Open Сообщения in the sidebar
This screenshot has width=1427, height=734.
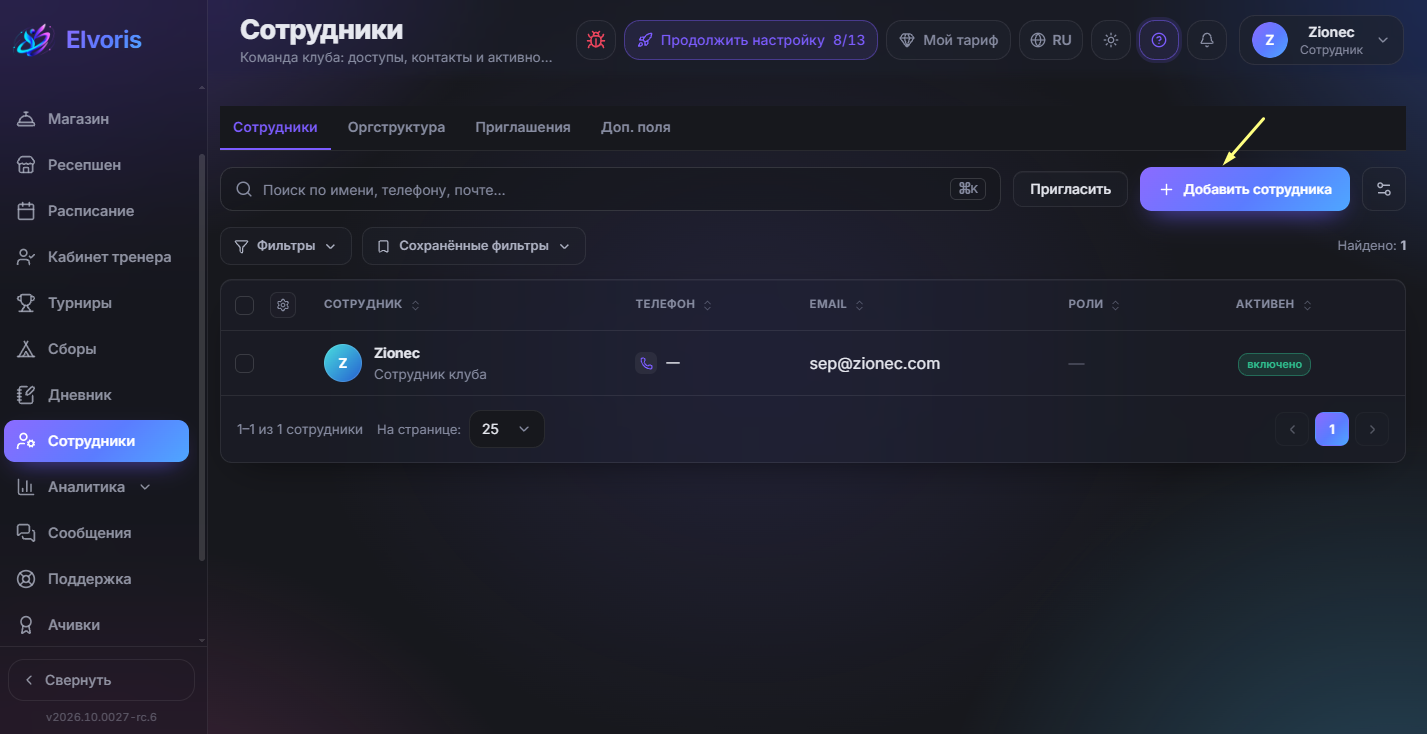[x=96, y=533]
